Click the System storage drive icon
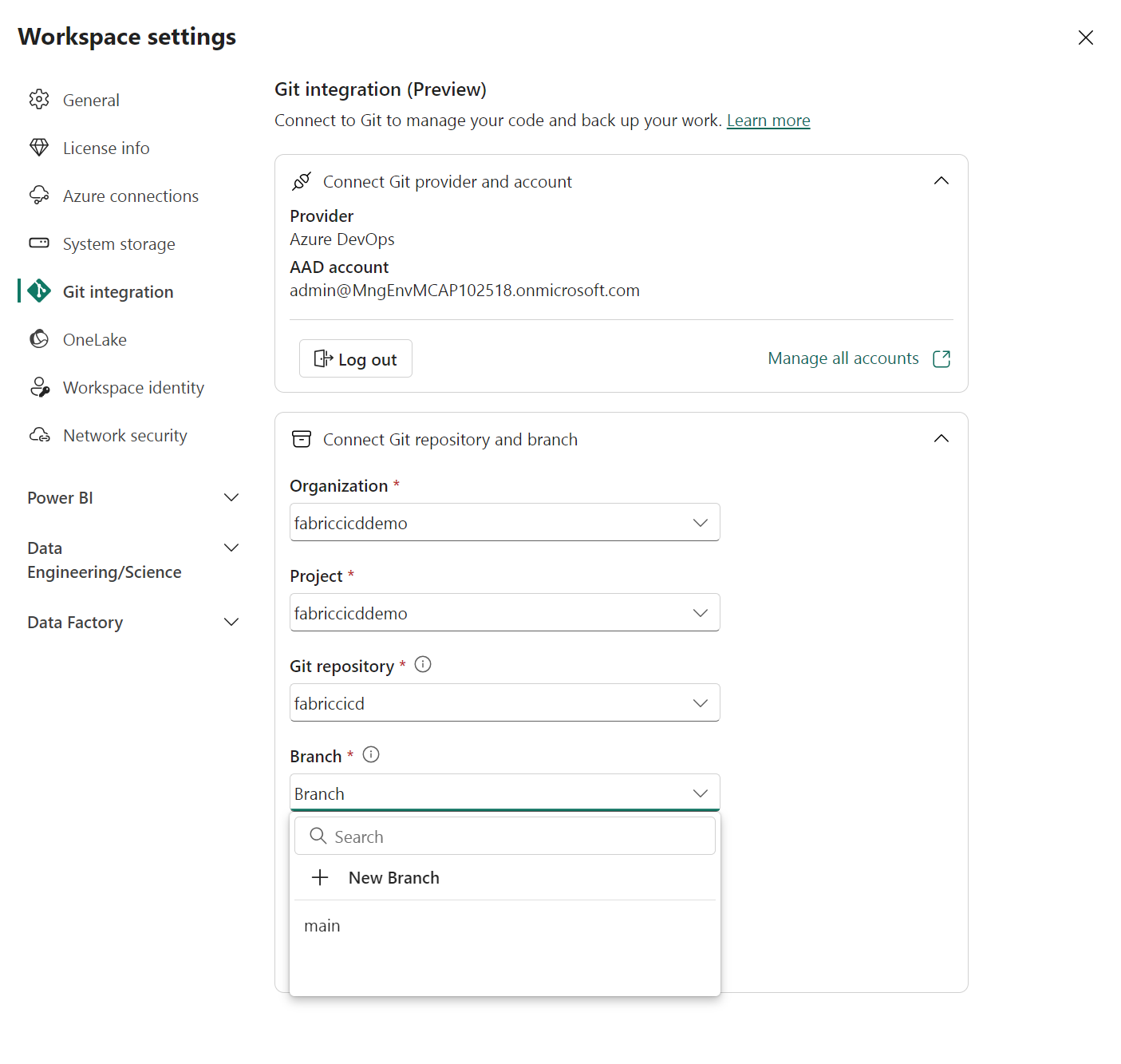Viewport: 1121px width, 1064px height. pos(39,243)
